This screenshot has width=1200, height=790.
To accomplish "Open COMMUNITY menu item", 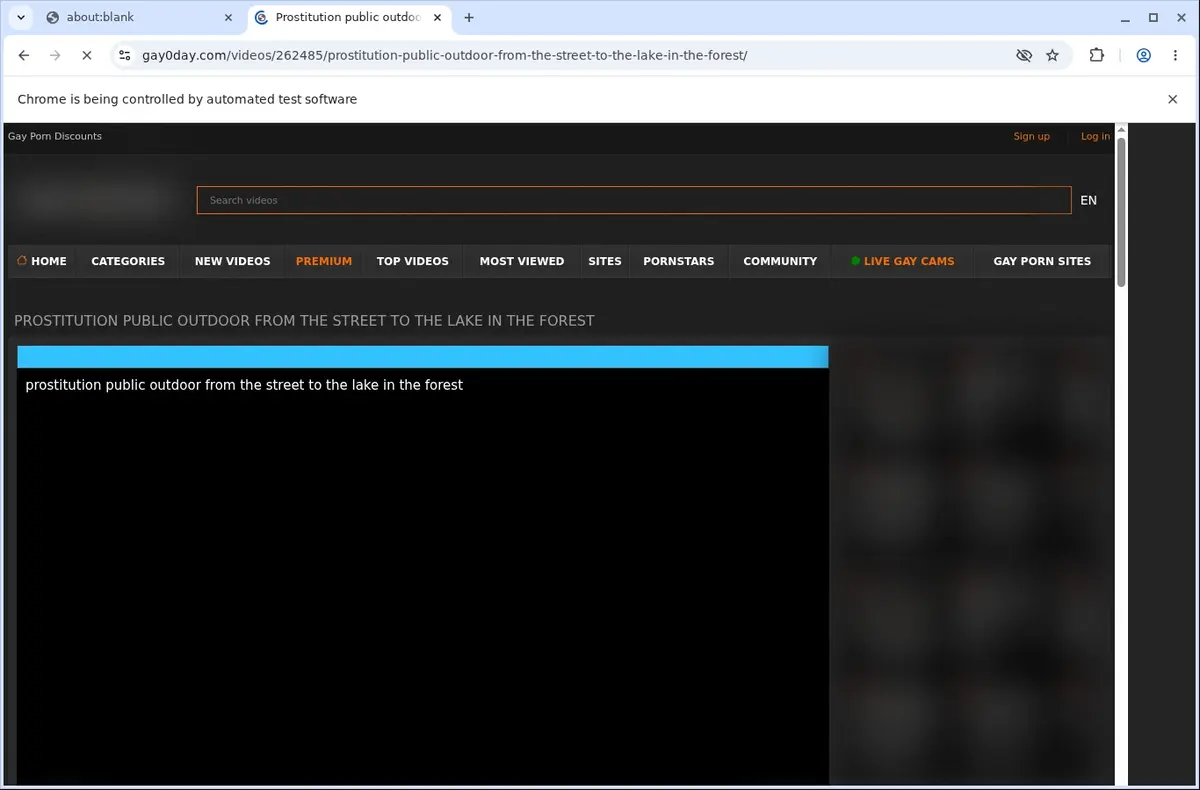I will click(x=780, y=261).
